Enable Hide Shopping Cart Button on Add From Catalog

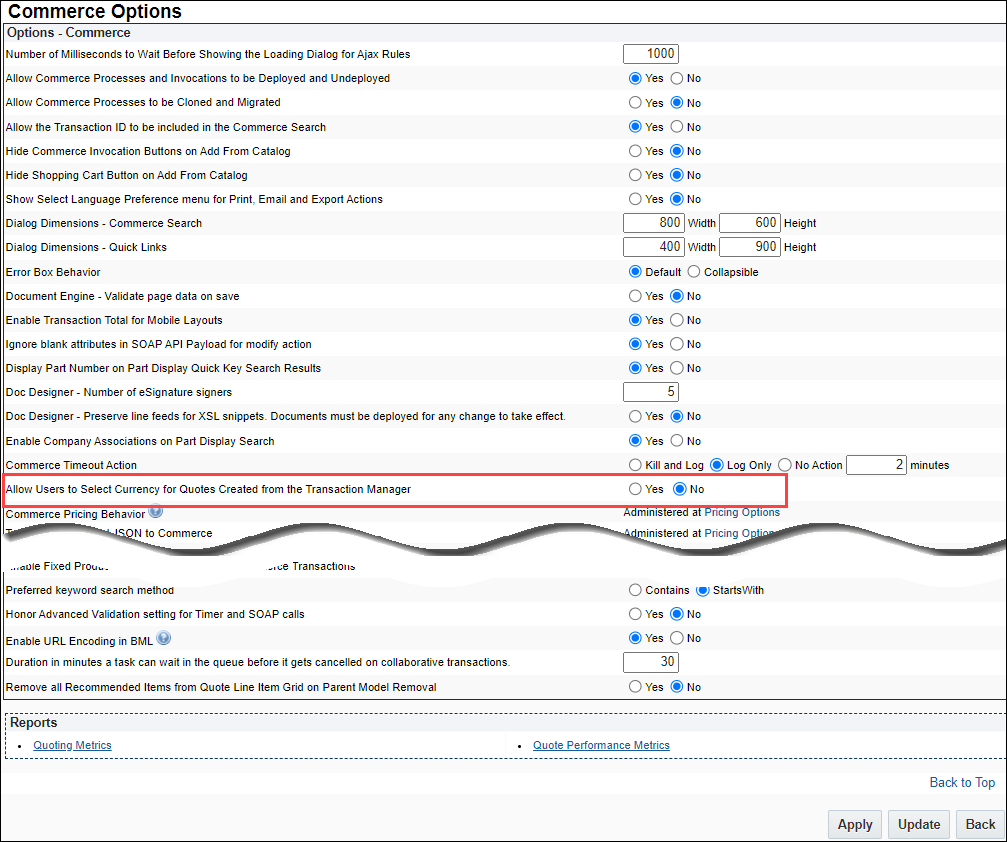635,175
